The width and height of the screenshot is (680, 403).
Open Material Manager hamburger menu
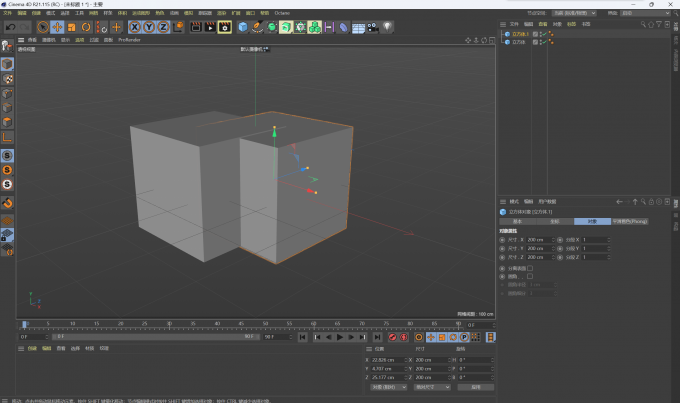[21, 348]
